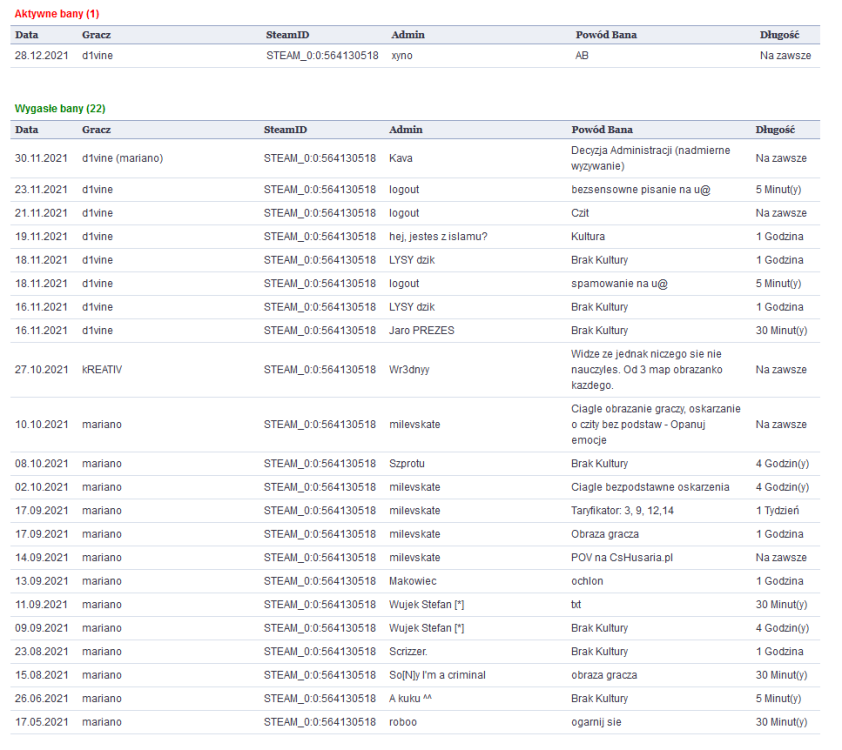The height and width of the screenshot is (750, 842).
Task: Click the "Powód Bana" header in expired bans table
Action: [602, 130]
